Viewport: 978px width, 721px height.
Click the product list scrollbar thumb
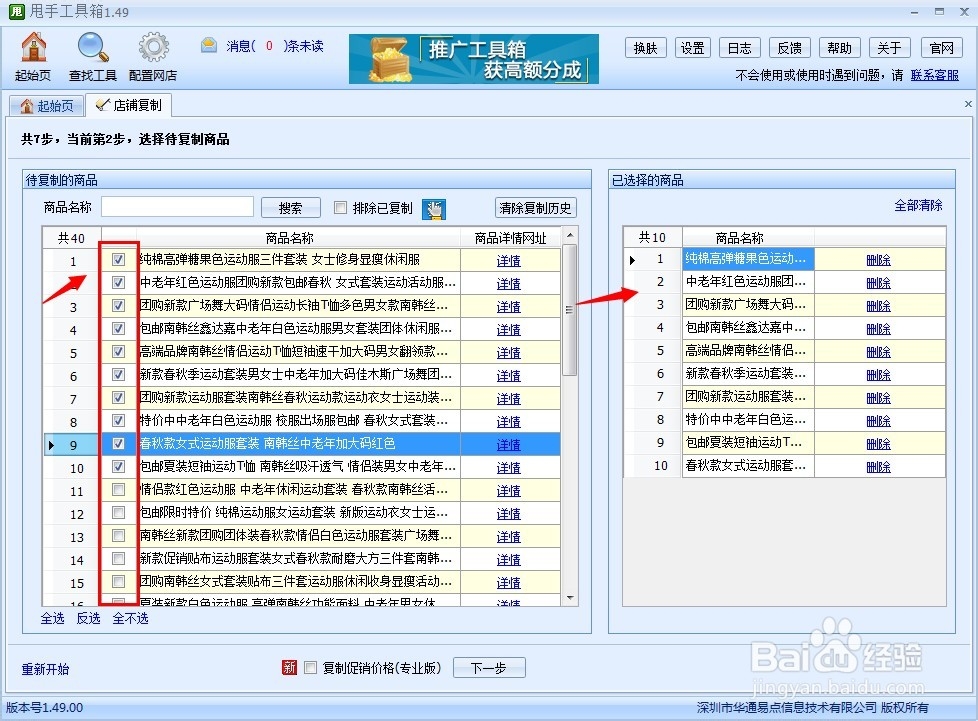(x=569, y=310)
